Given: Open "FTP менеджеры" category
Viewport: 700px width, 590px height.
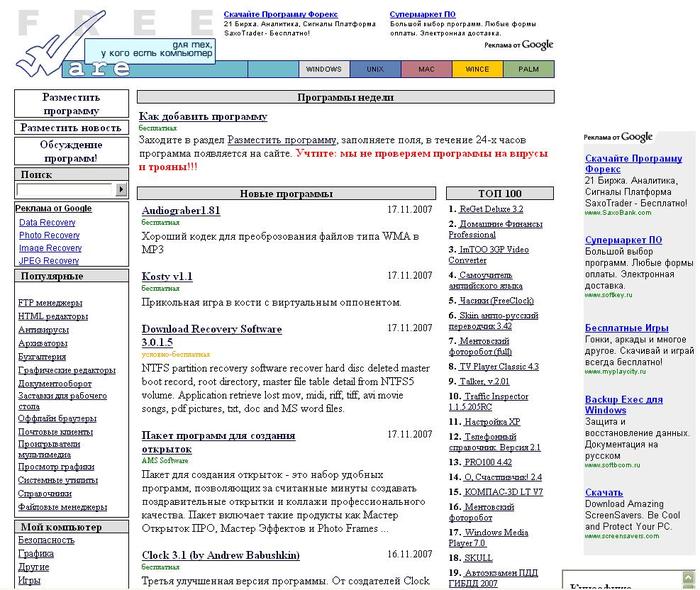Looking at the screenshot, I should tap(50, 303).
